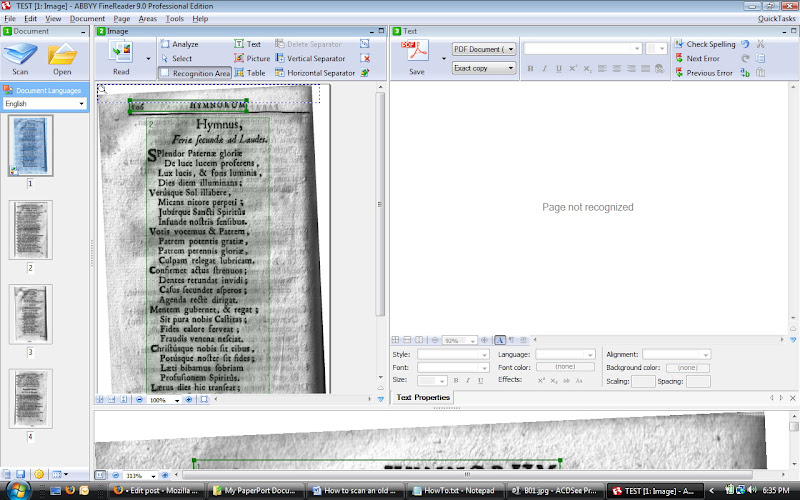Jump to Previous Error
800x500 pixels.
pos(704,73)
